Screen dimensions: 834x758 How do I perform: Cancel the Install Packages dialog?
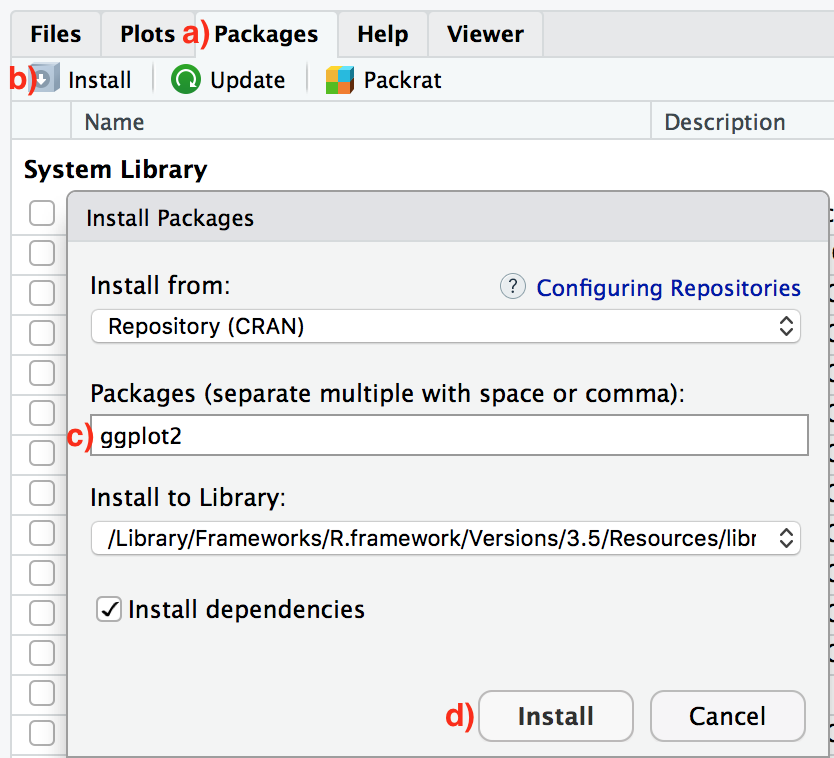pos(727,716)
